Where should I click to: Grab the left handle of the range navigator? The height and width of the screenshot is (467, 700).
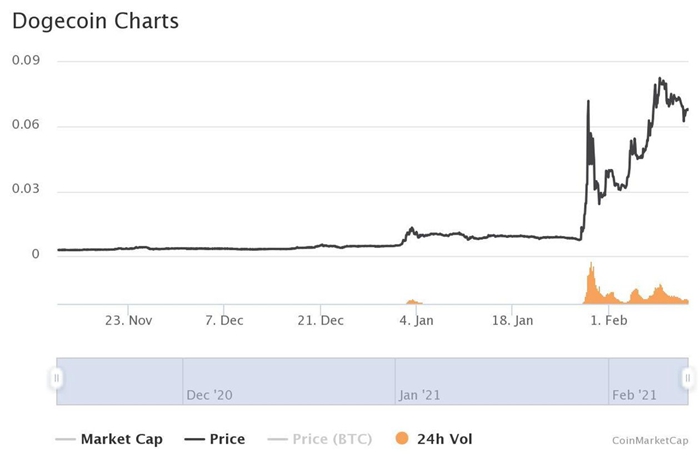(x=57, y=378)
